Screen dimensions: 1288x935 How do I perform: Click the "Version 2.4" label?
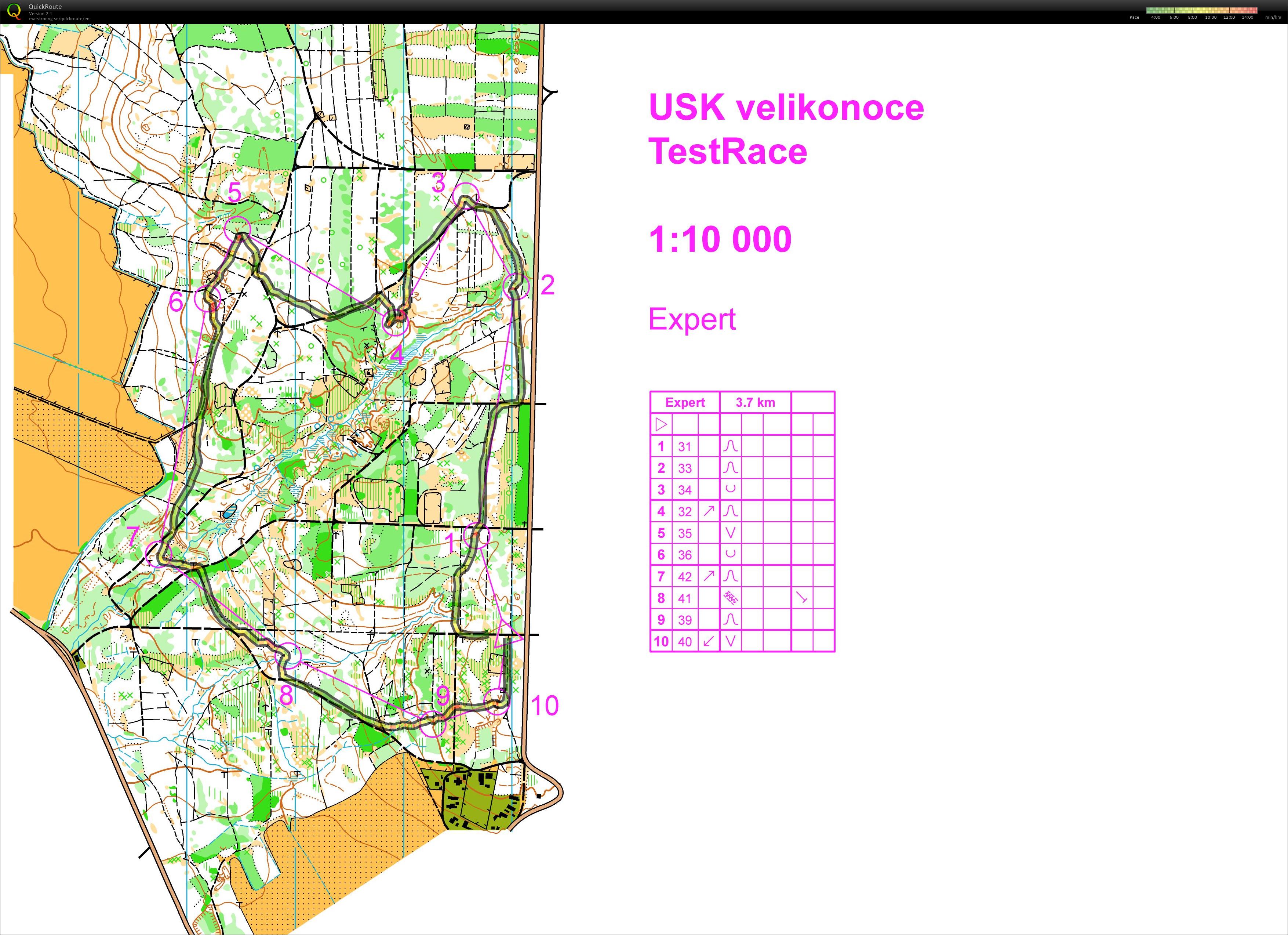point(40,14)
